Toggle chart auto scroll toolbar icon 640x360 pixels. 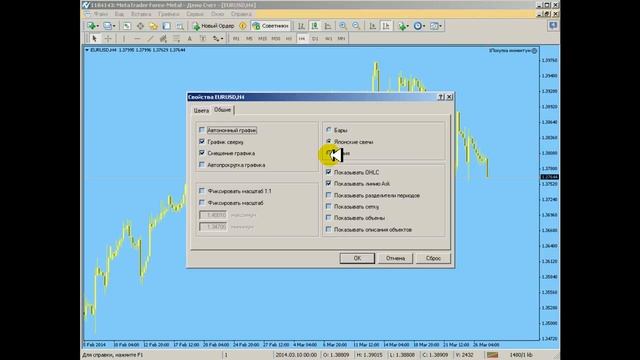pyautogui.click(x=372, y=26)
